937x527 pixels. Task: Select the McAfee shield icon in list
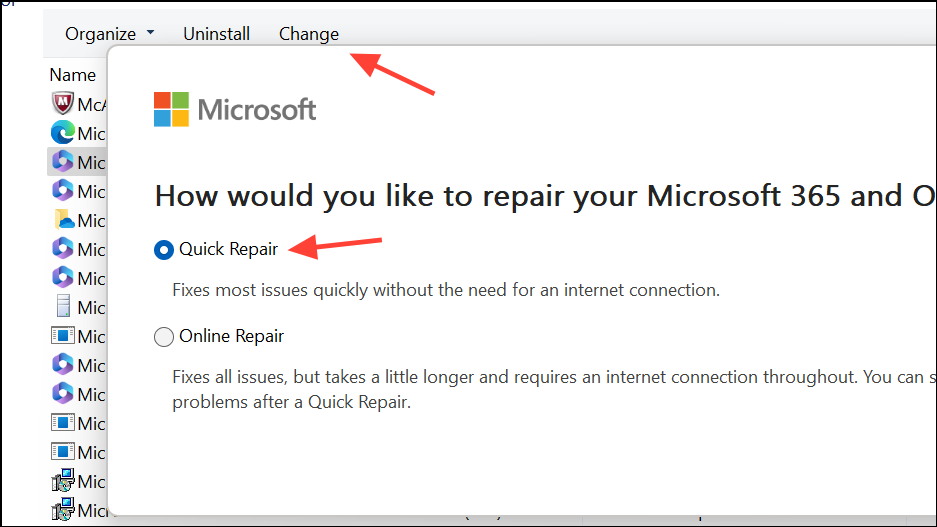coord(62,104)
